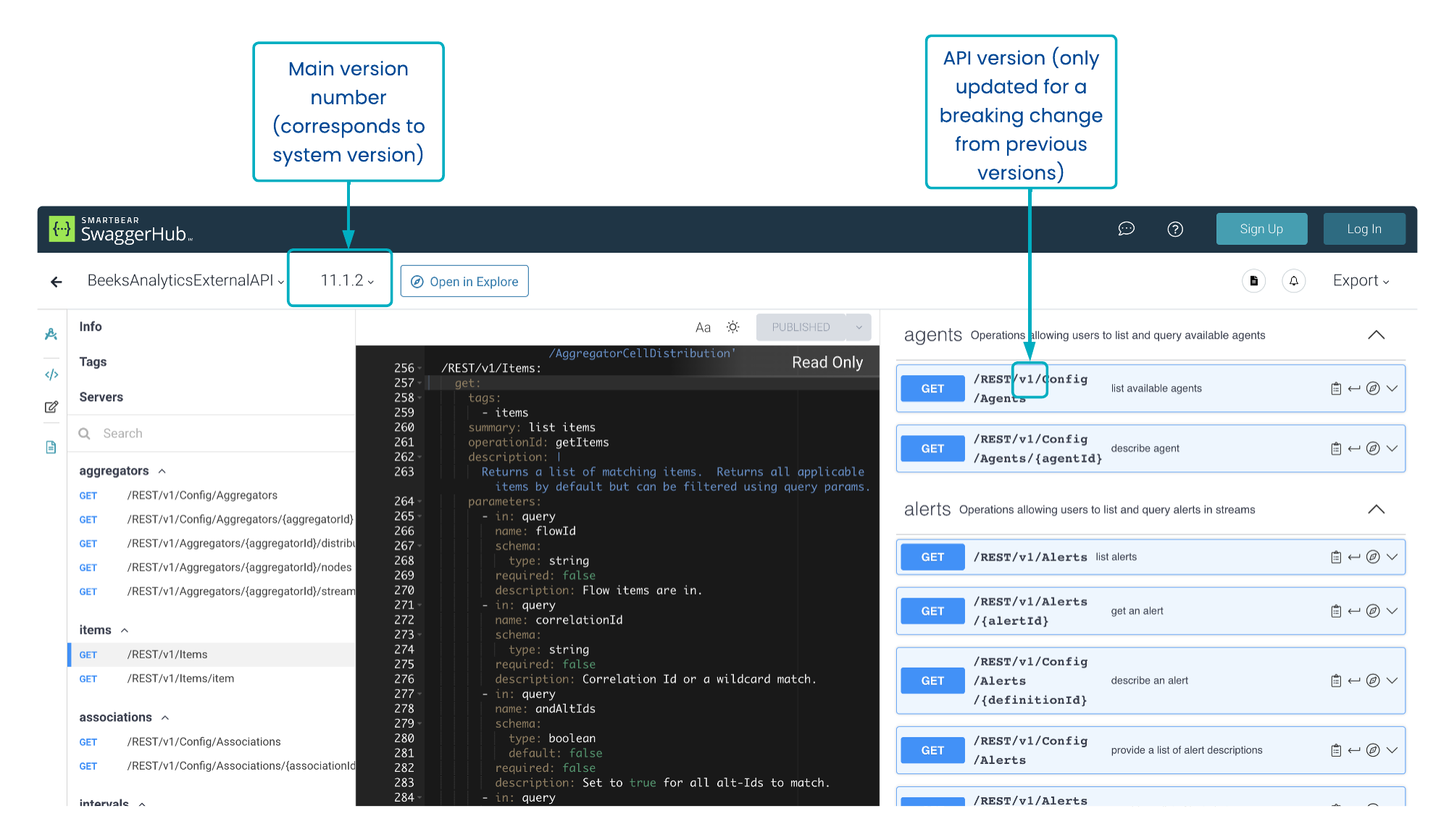Open GET /REST/v1/Config/Associations in sidebar
The width and height of the screenshot is (1449, 840).
tap(212, 742)
